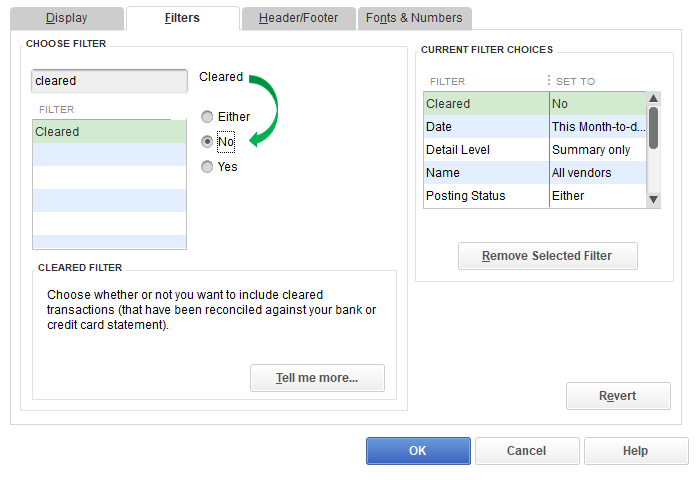Select the Either radio option
Viewport: 697px width, 480px height.
[x=207, y=117]
